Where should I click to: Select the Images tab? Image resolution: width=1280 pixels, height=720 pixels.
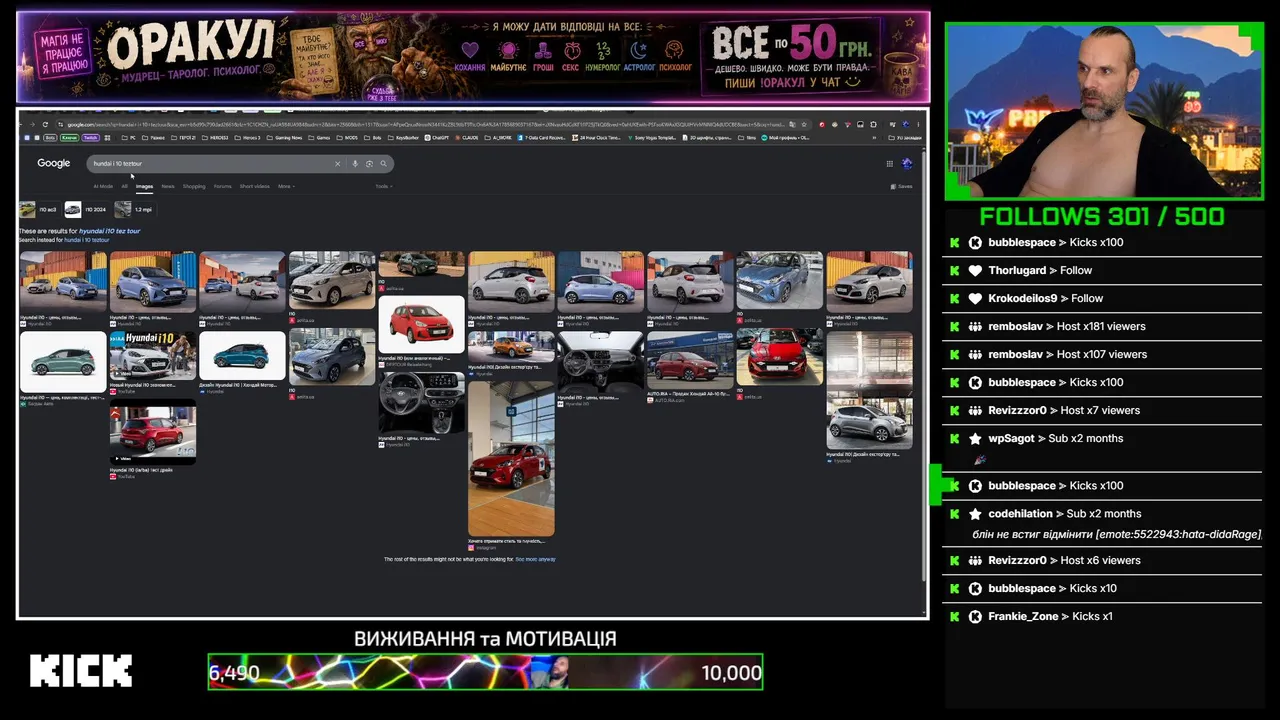145,186
